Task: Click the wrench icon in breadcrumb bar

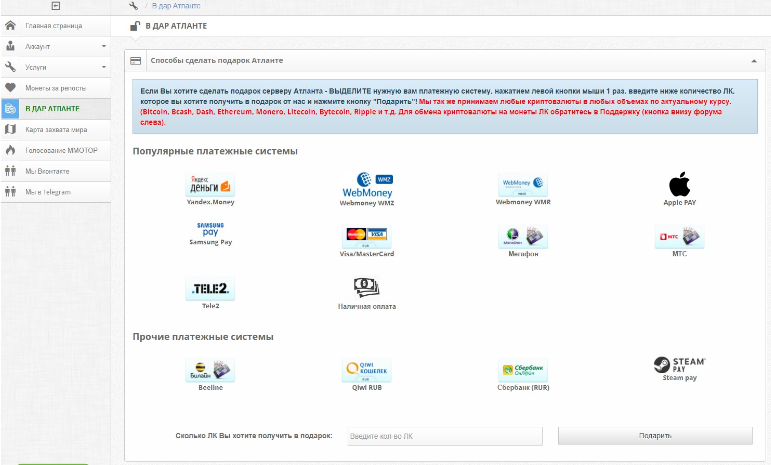Action: (133, 6)
